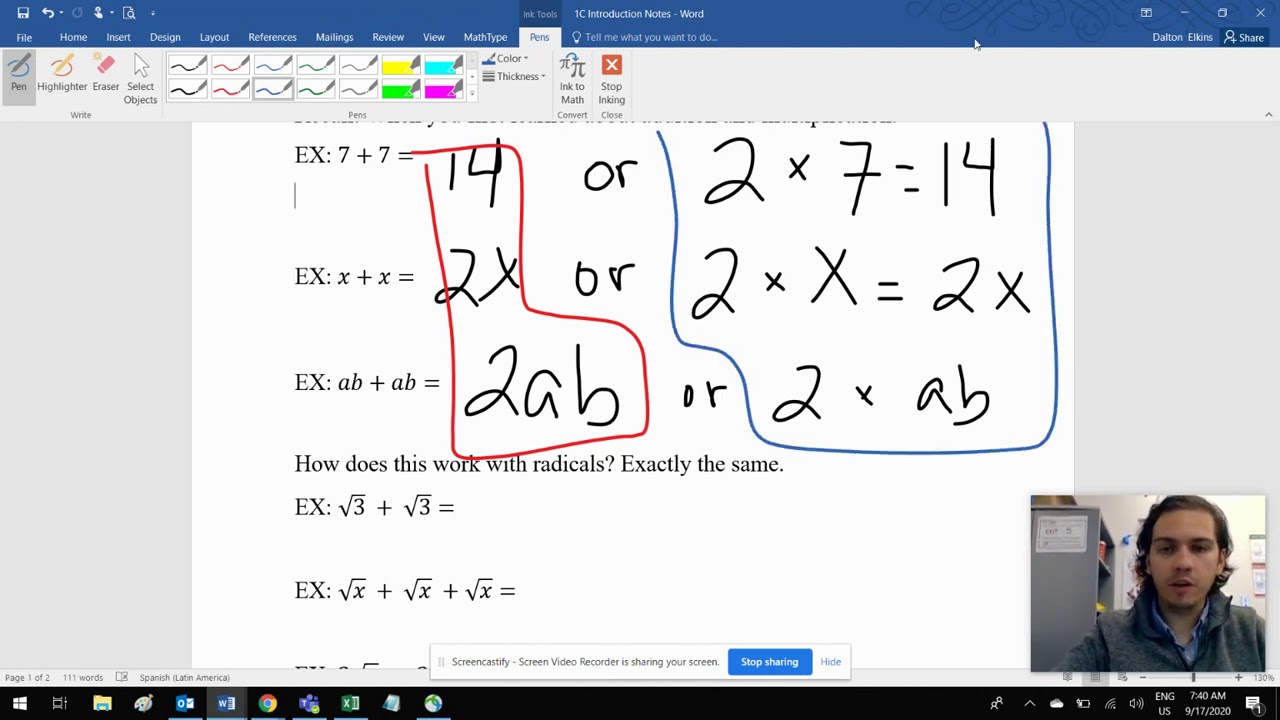Pick the black pen in top row
The width and height of the screenshot is (1280, 720).
[187, 67]
